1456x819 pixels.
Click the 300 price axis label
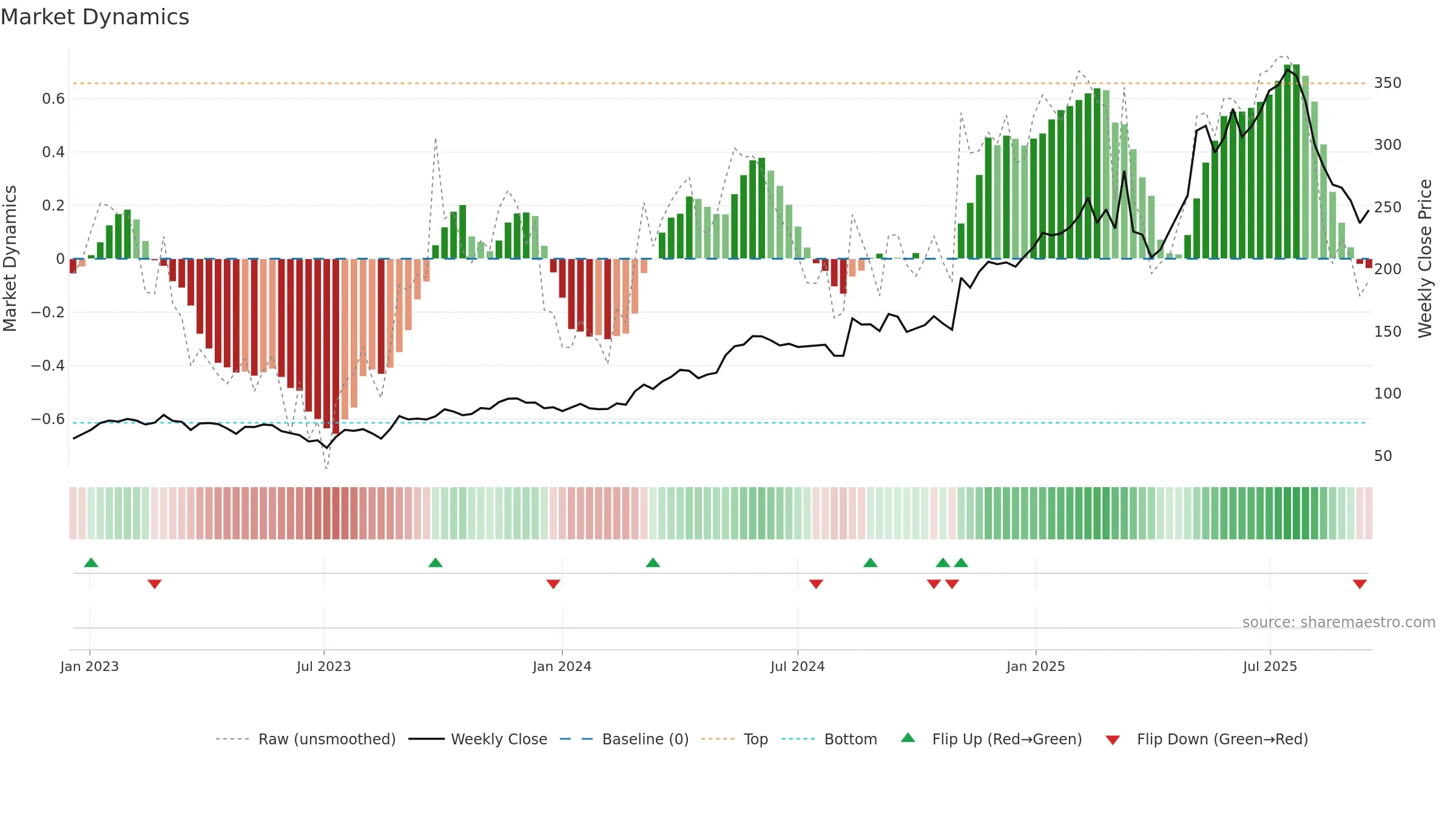1388,144
